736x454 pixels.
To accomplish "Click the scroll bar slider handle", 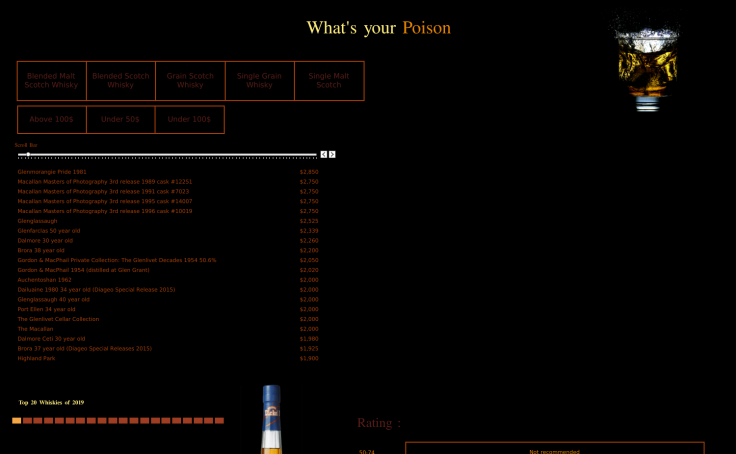I will coord(28,154).
